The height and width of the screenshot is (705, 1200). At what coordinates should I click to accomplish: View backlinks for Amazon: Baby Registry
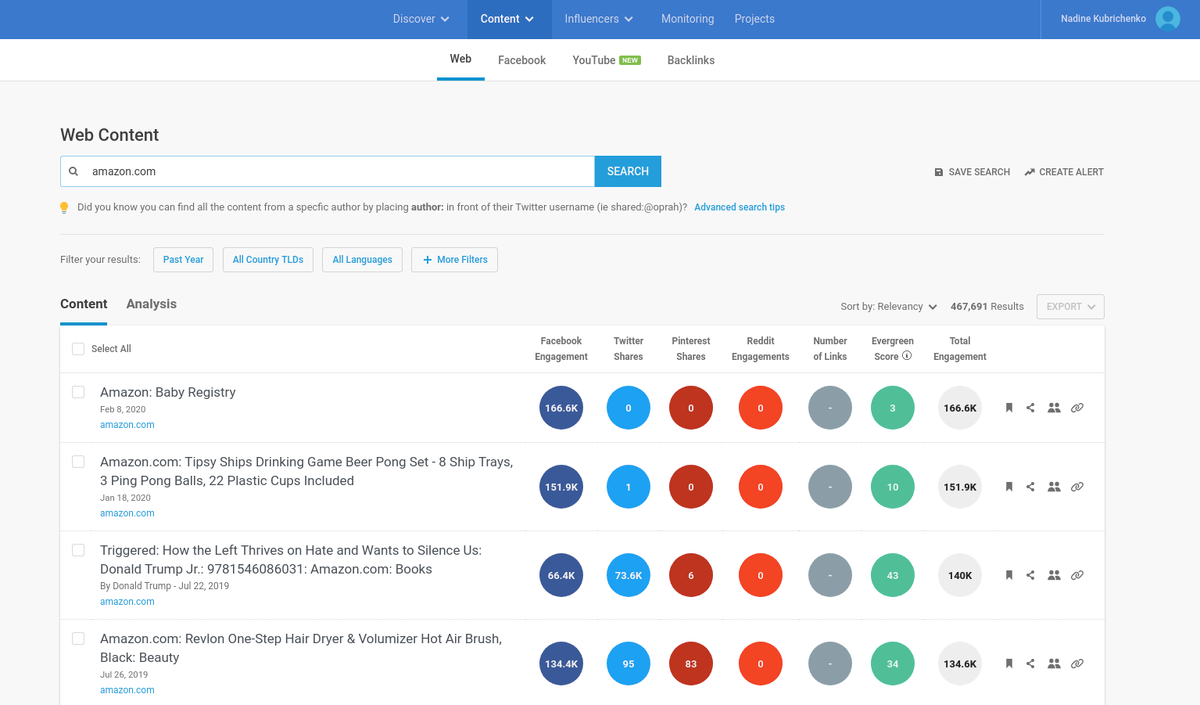(1077, 408)
